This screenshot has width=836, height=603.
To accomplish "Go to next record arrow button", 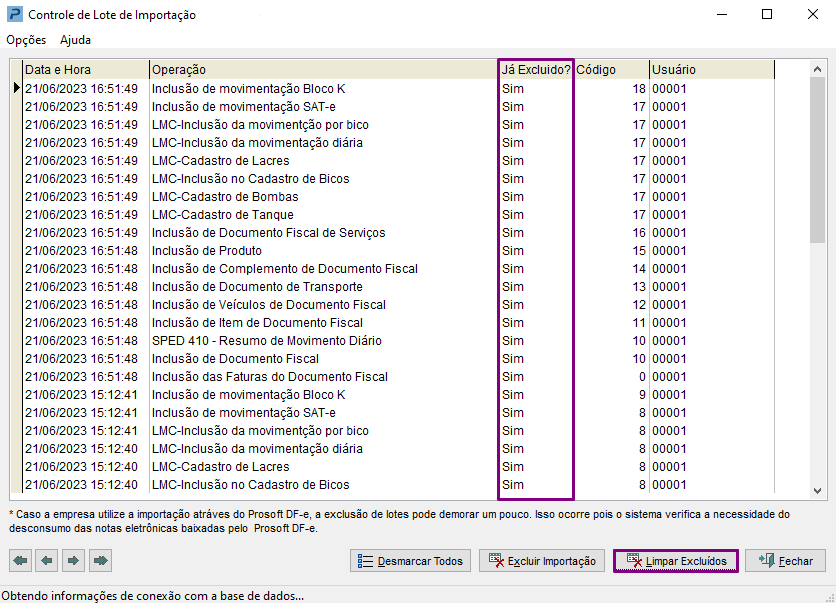I will pyautogui.click(x=74, y=560).
